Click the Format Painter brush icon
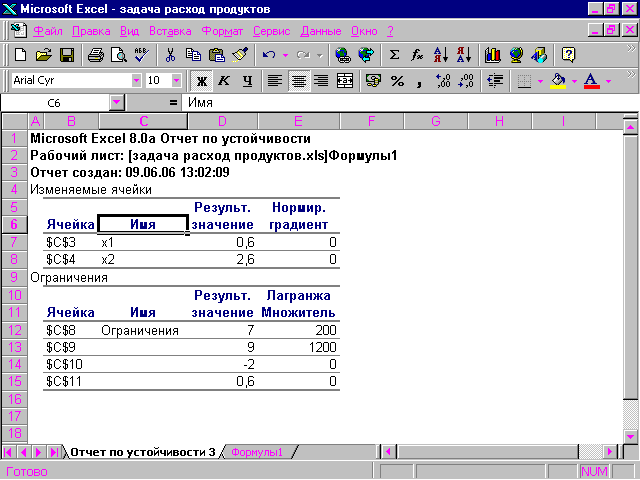 coord(239,55)
